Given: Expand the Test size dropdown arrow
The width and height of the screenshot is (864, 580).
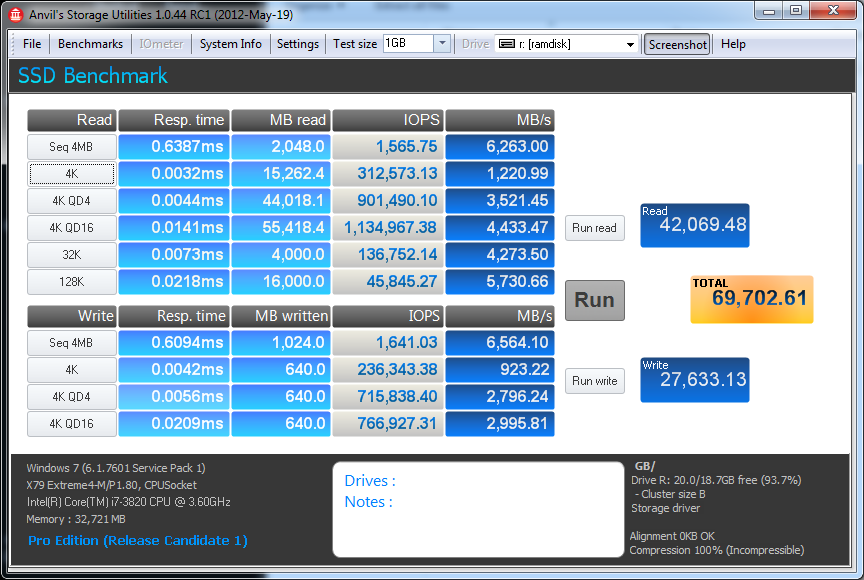Looking at the screenshot, I should [x=442, y=44].
